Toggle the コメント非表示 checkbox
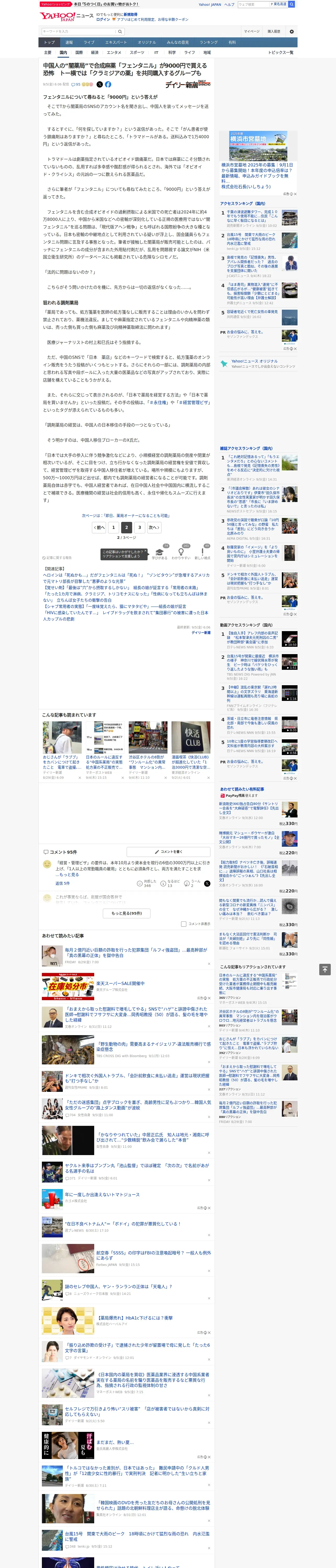The height and width of the screenshot is (1568, 336). (183, 924)
